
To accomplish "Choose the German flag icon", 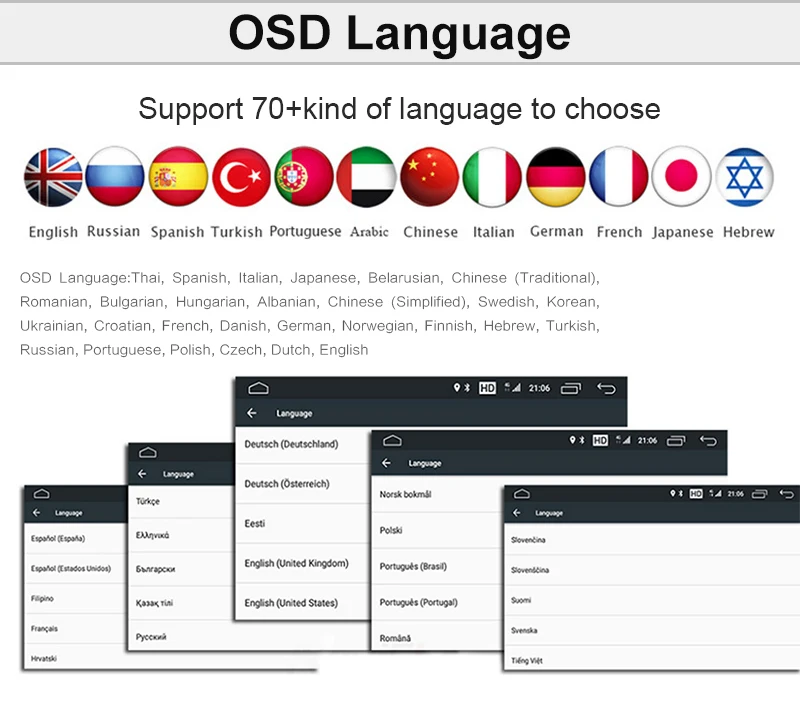I will [556, 178].
